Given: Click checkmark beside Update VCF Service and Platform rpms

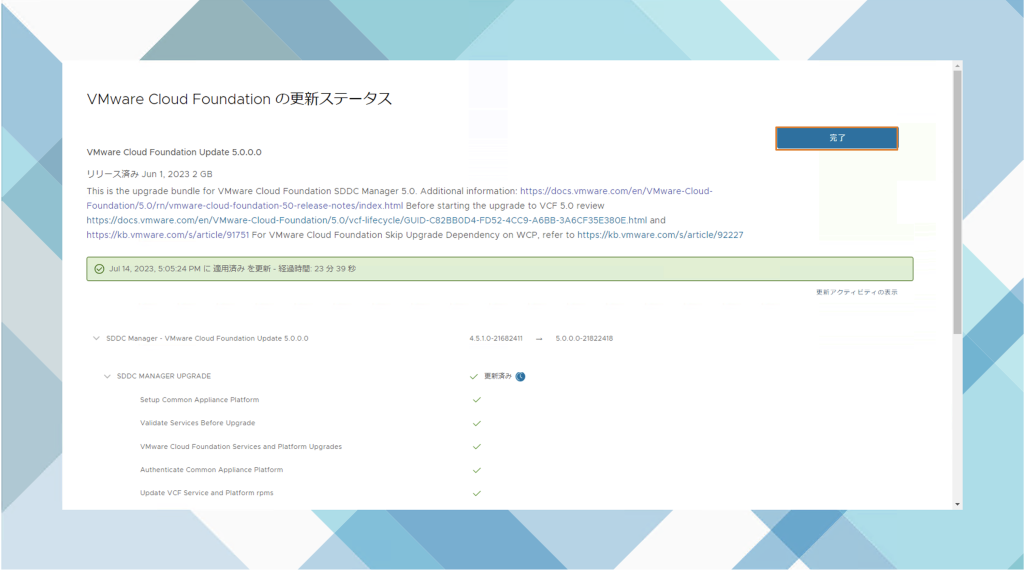Looking at the screenshot, I should [x=477, y=494].
